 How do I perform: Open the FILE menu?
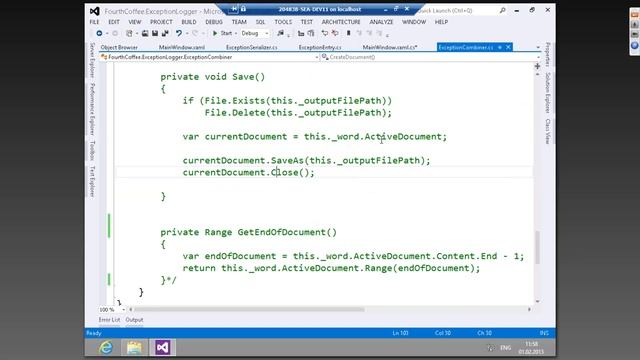[x=94, y=22]
